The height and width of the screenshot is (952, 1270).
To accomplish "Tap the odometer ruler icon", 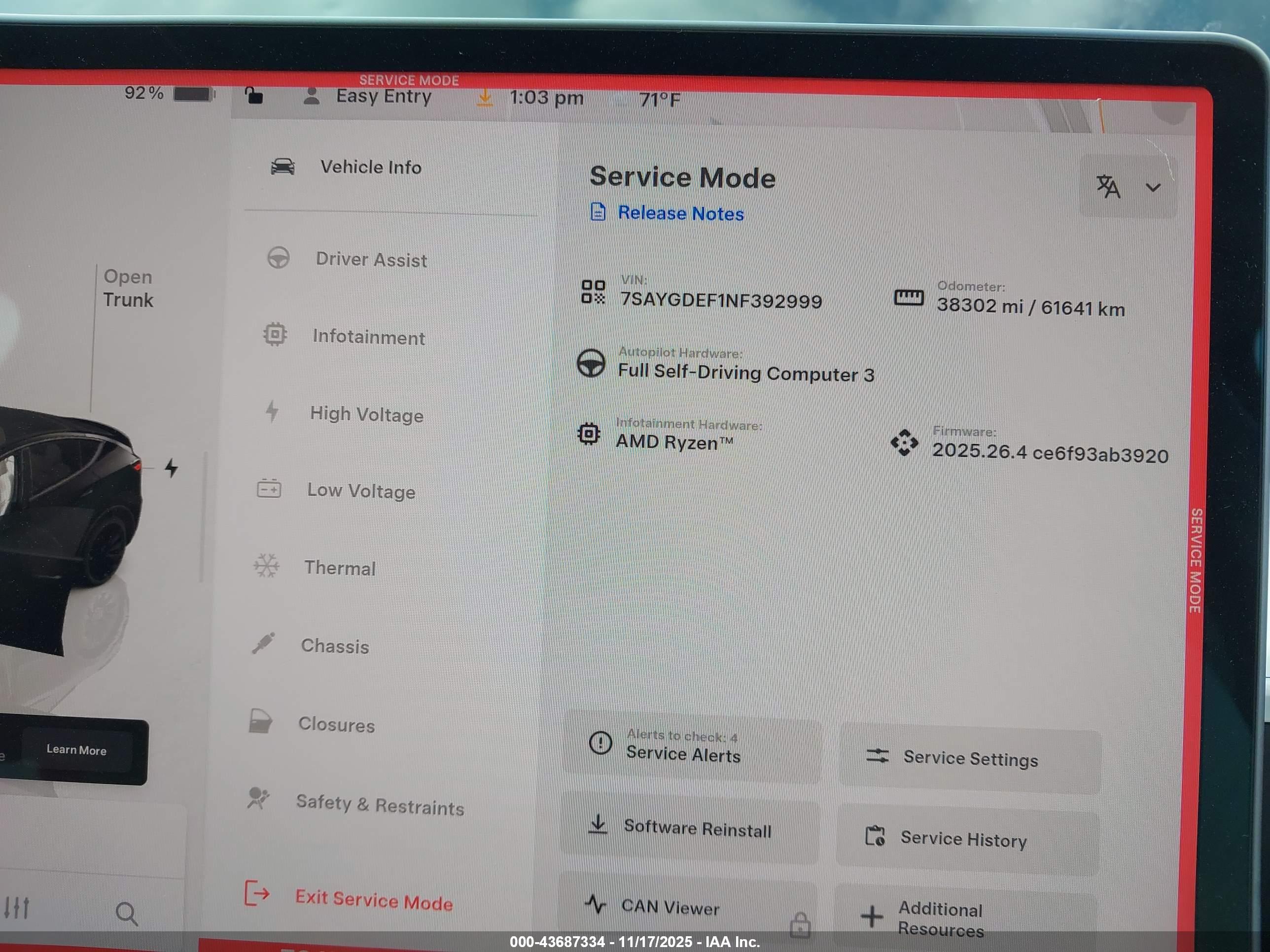I will (909, 297).
